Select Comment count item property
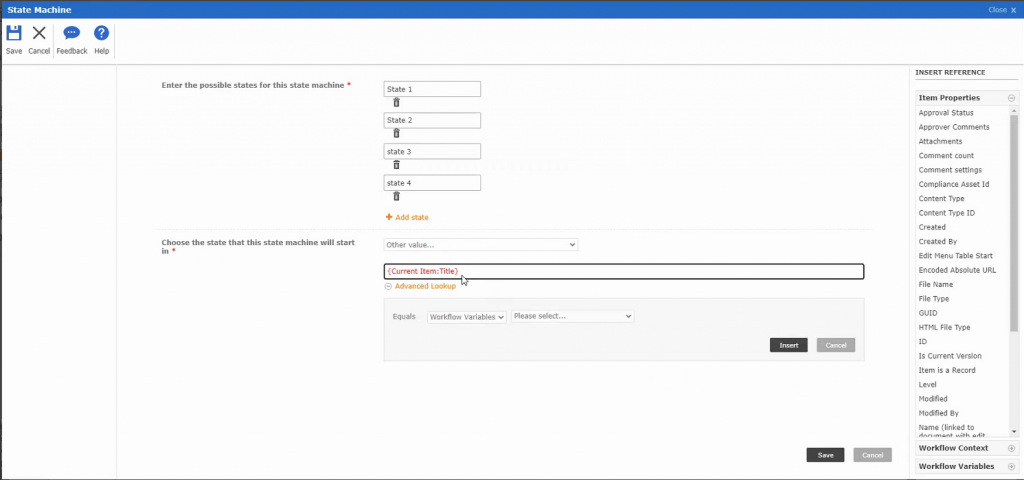 (946, 156)
